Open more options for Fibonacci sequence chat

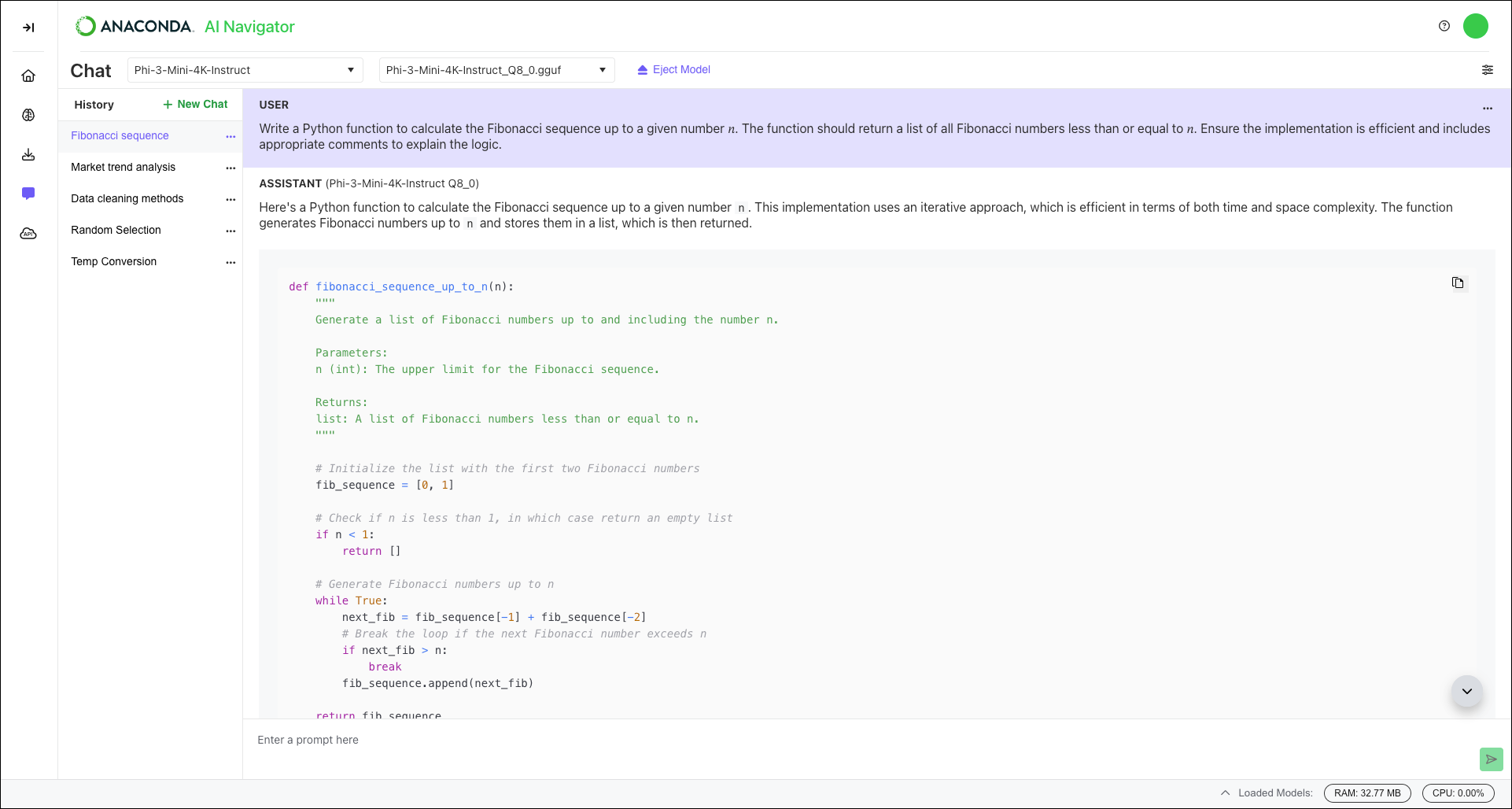[x=230, y=136]
